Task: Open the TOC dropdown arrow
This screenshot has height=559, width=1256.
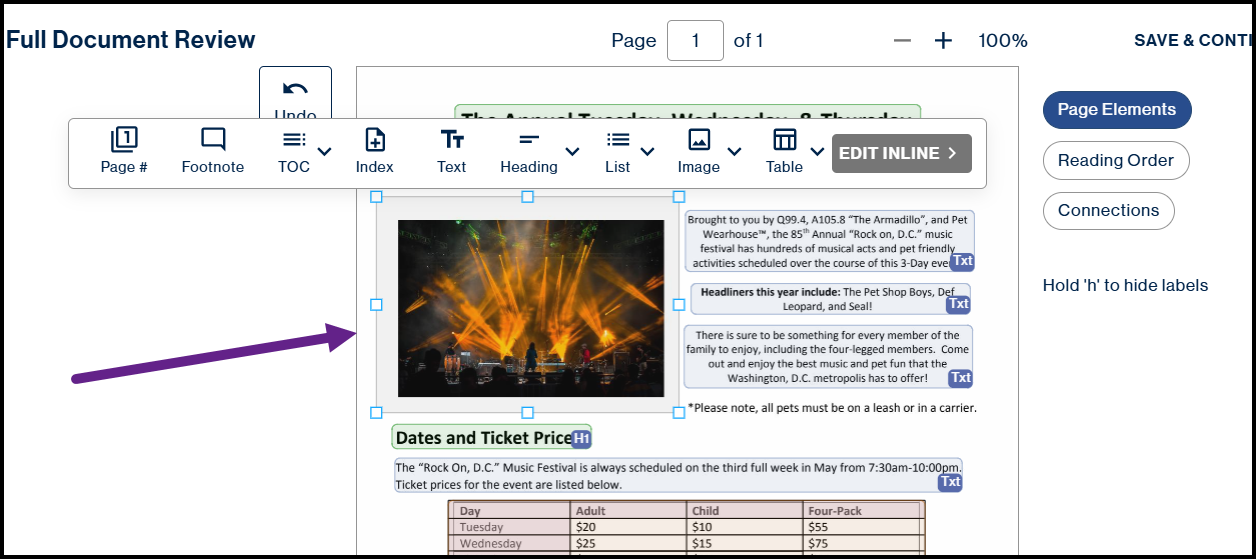Action: tap(324, 152)
